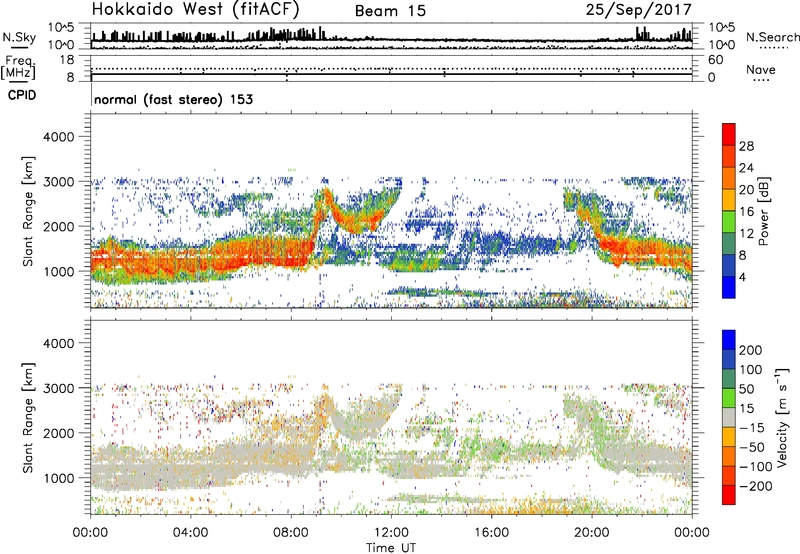Click the 'Velocity [m s-1]' colorbar label

tap(782, 417)
